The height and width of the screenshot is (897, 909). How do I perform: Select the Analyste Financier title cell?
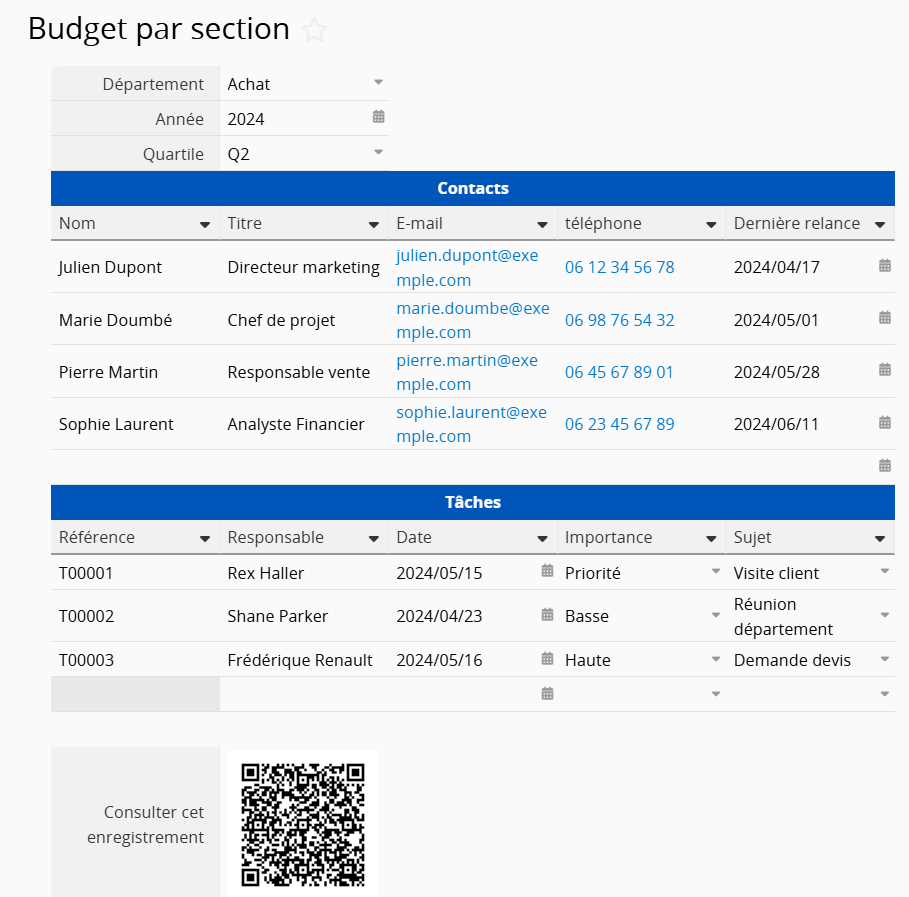(304, 424)
